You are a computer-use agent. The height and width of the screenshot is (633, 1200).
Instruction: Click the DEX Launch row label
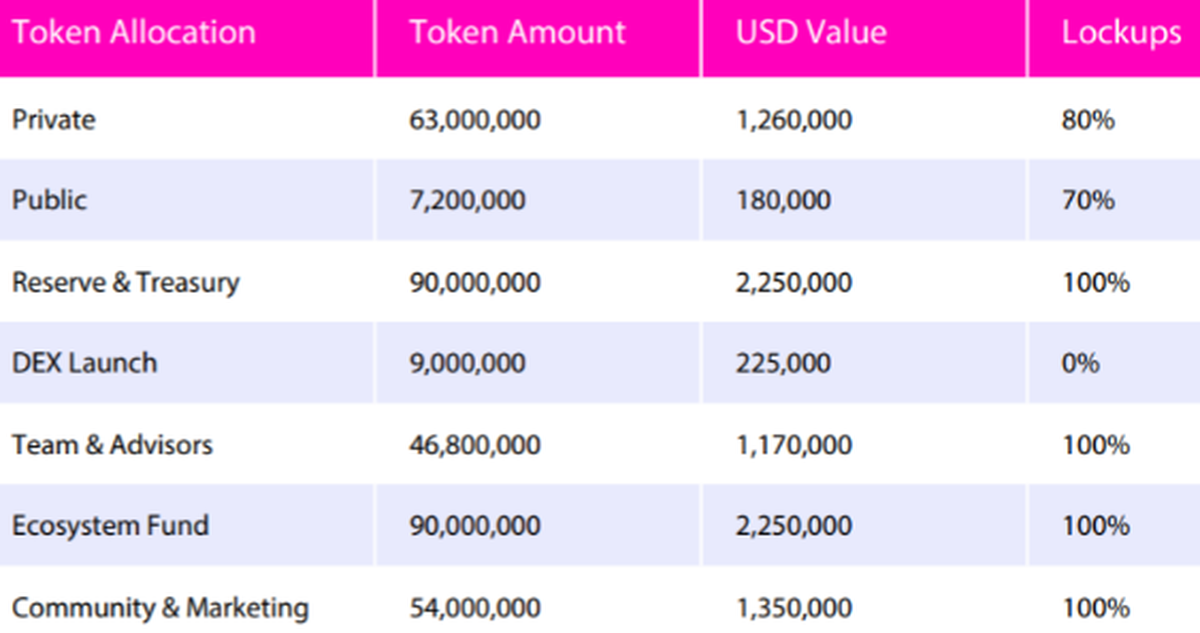click(x=84, y=362)
